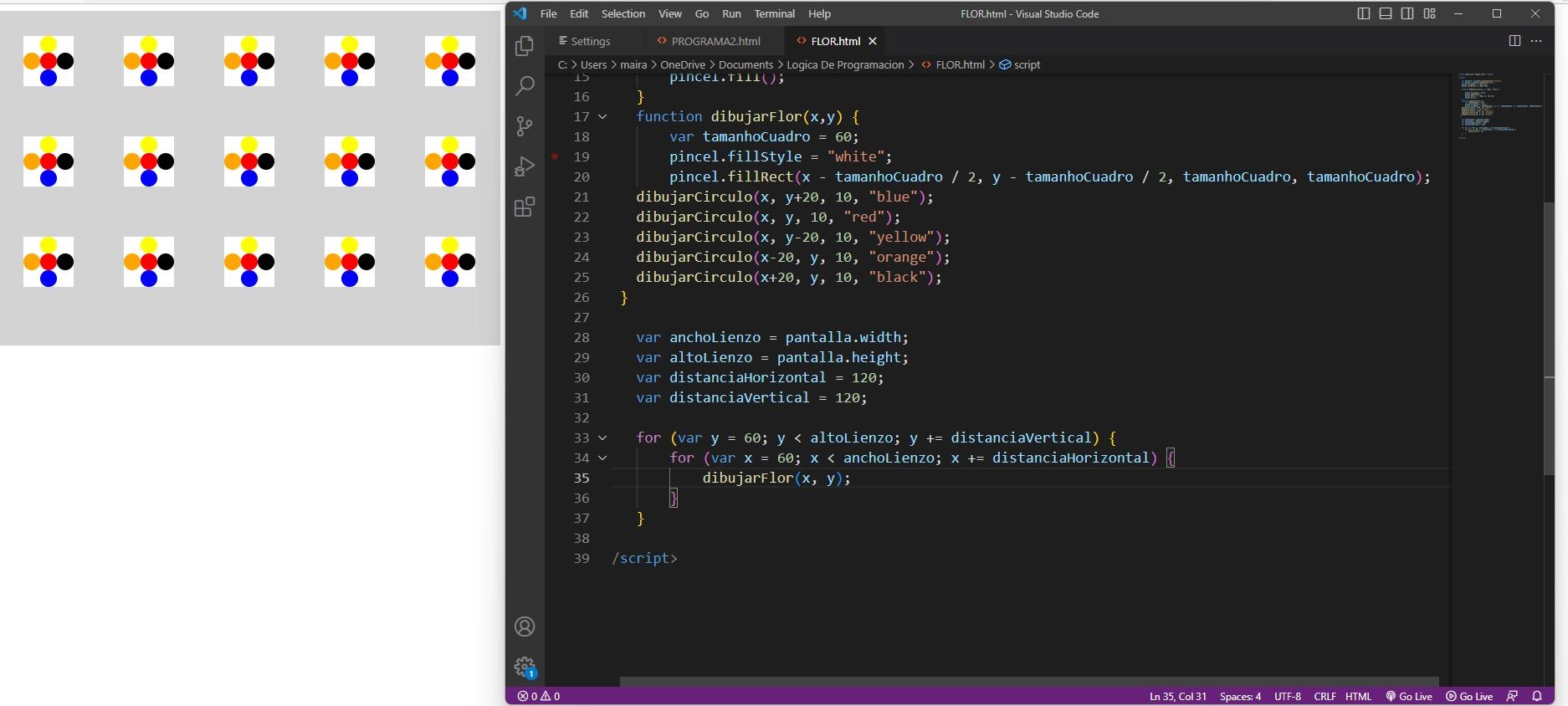Open the View menu
1568x706 pixels.
(x=670, y=13)
